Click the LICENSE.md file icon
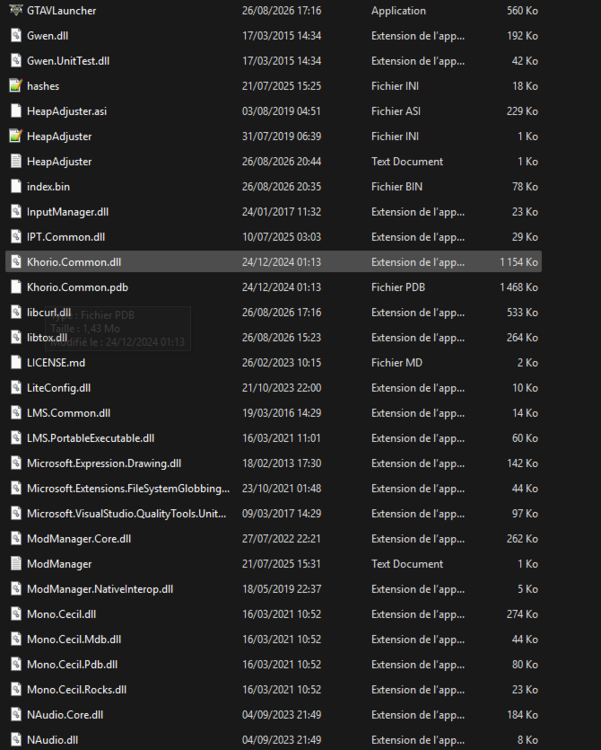Viewport: 601px width, 750px height. coord(16,363)
